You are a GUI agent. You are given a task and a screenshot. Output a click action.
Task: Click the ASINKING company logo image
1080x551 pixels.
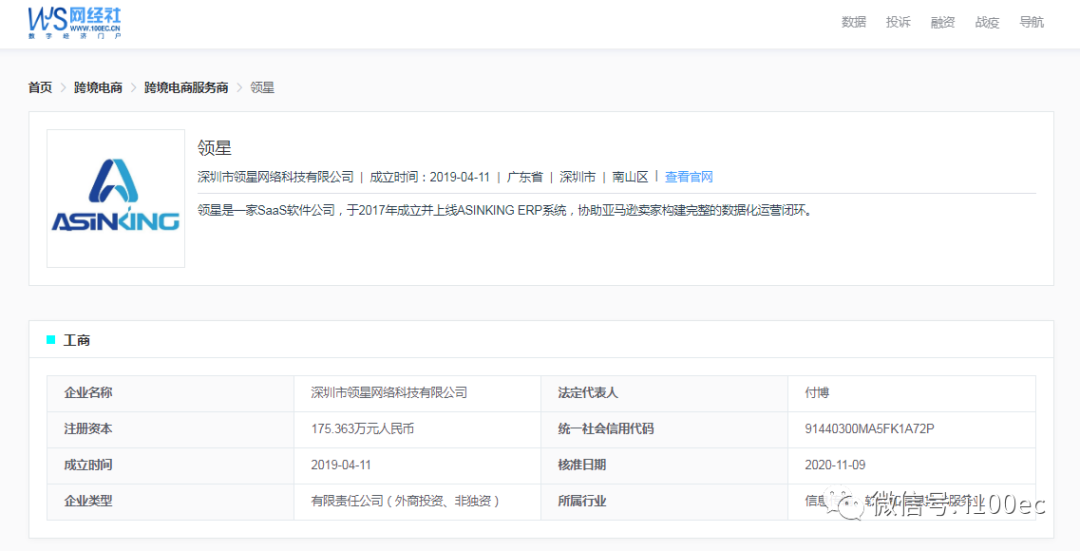point(116,198)
